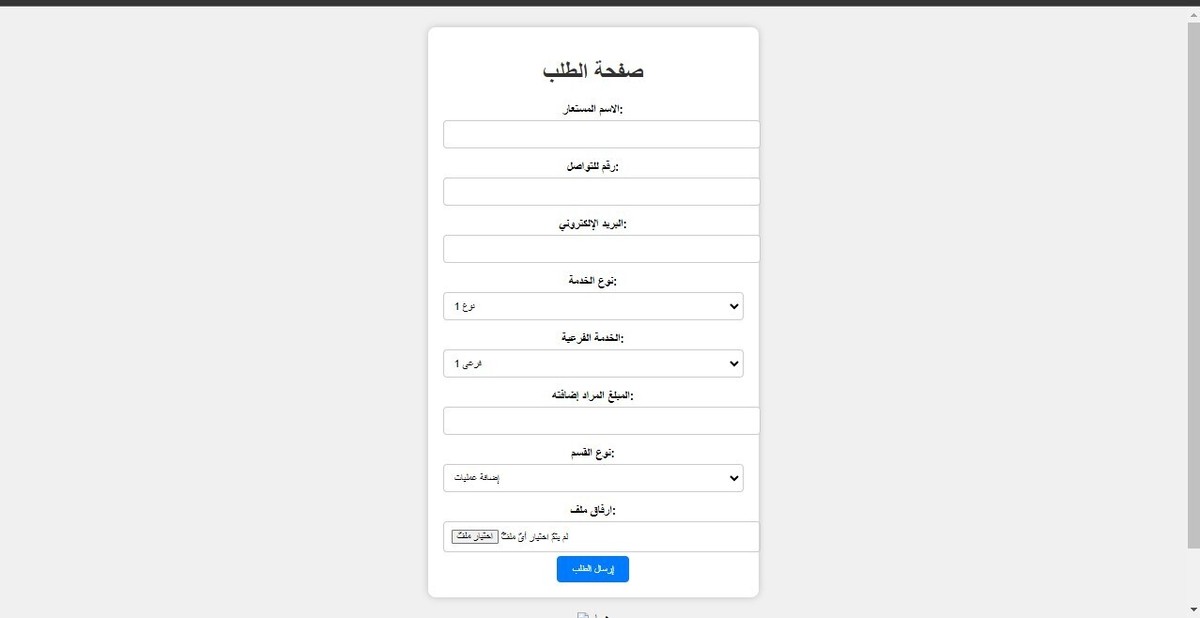Click the chevron arrow on the sub-service select
1200x618 pixels.
pos(734,363)
